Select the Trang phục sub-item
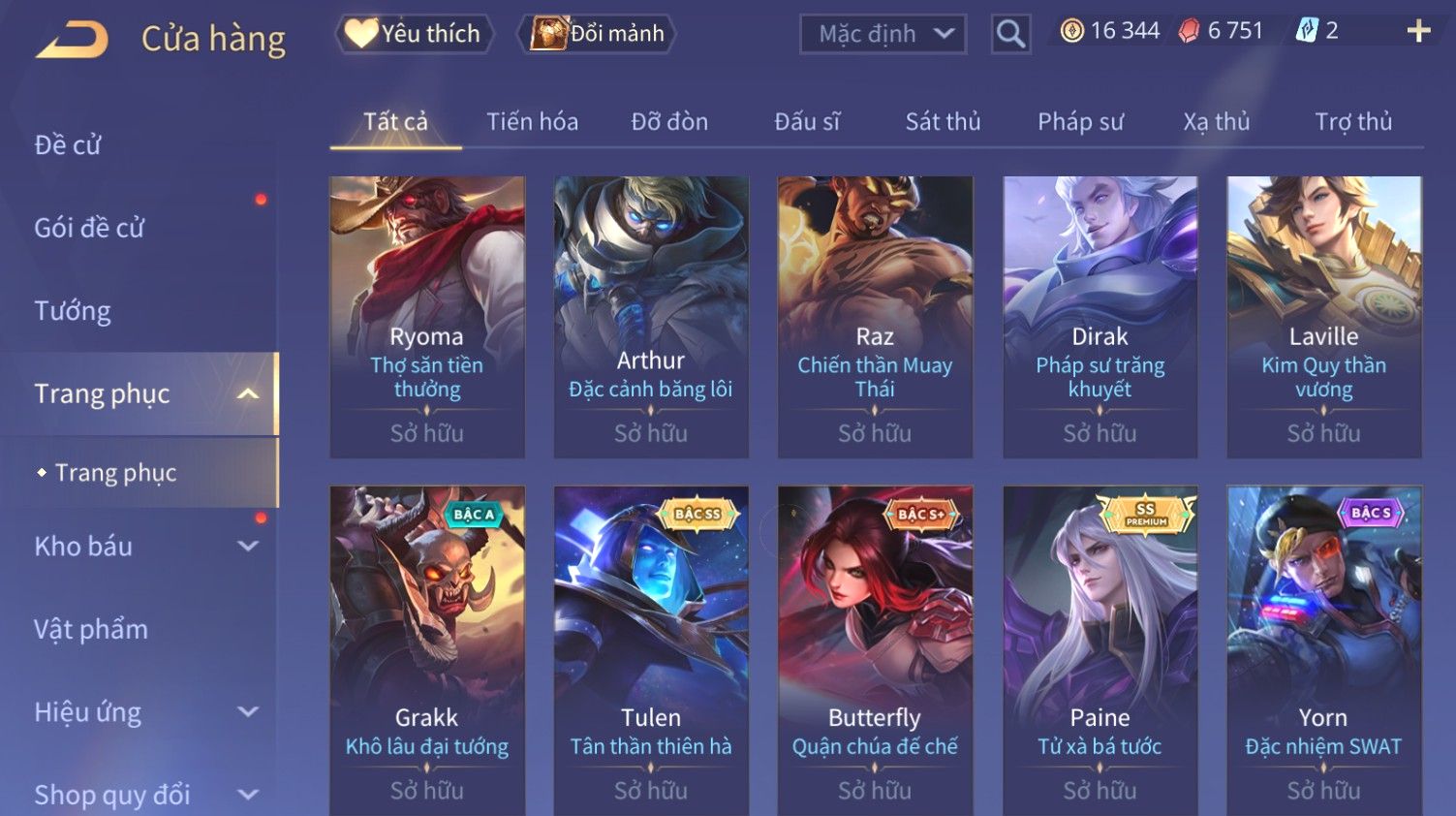1456x816 pixels. [115, 473]
